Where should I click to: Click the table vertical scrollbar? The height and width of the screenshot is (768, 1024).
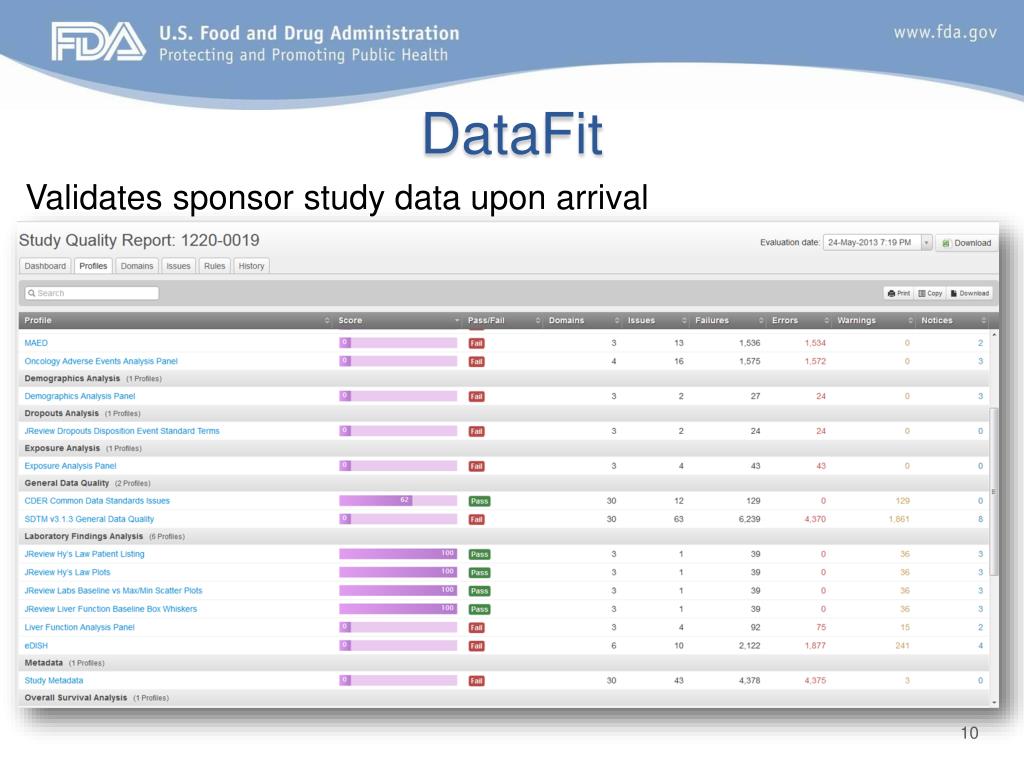click(x=994, y=492)
